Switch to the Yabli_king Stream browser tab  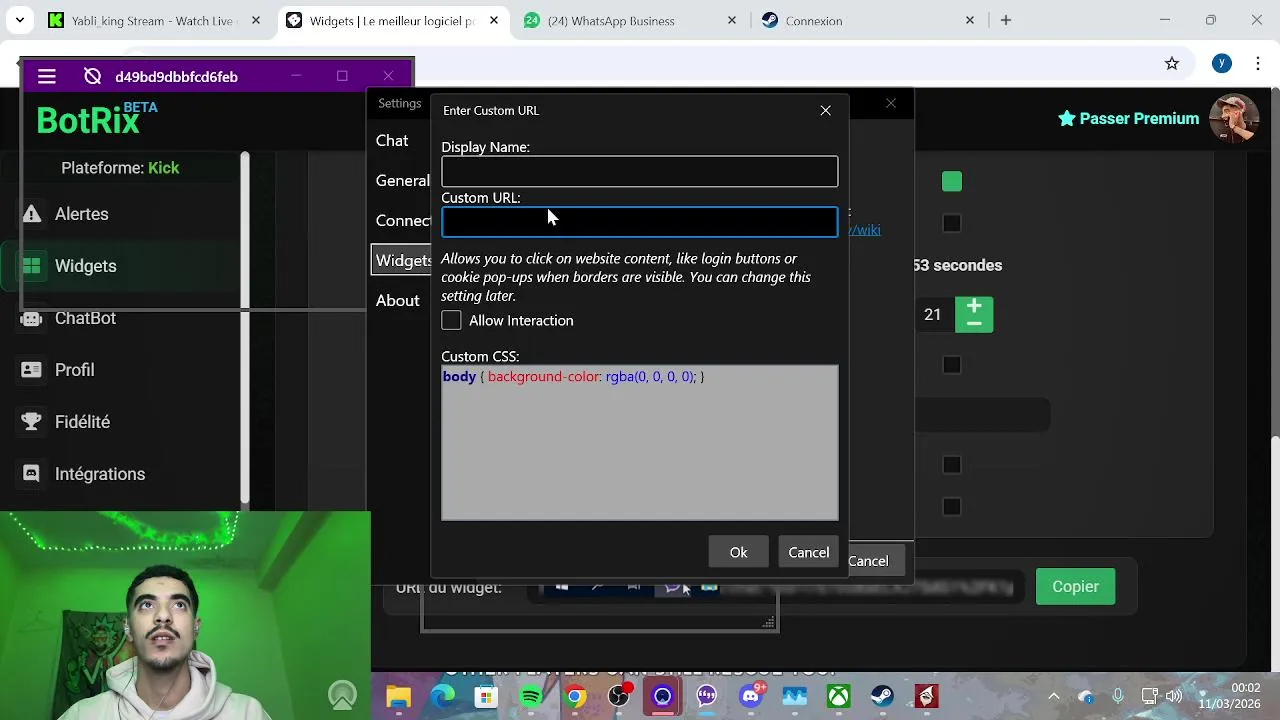pyautogui.click(x=155, y=20)
